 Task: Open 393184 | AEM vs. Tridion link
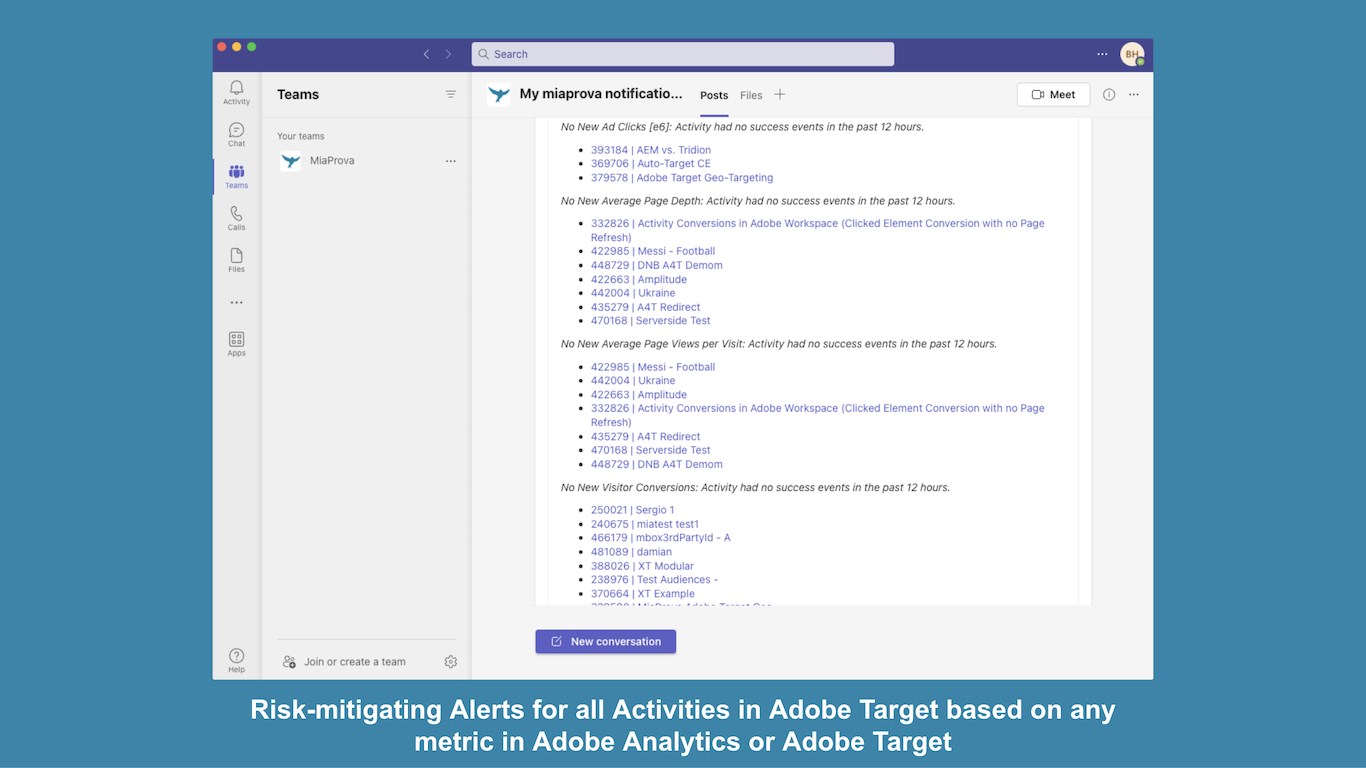coord(651,150)
